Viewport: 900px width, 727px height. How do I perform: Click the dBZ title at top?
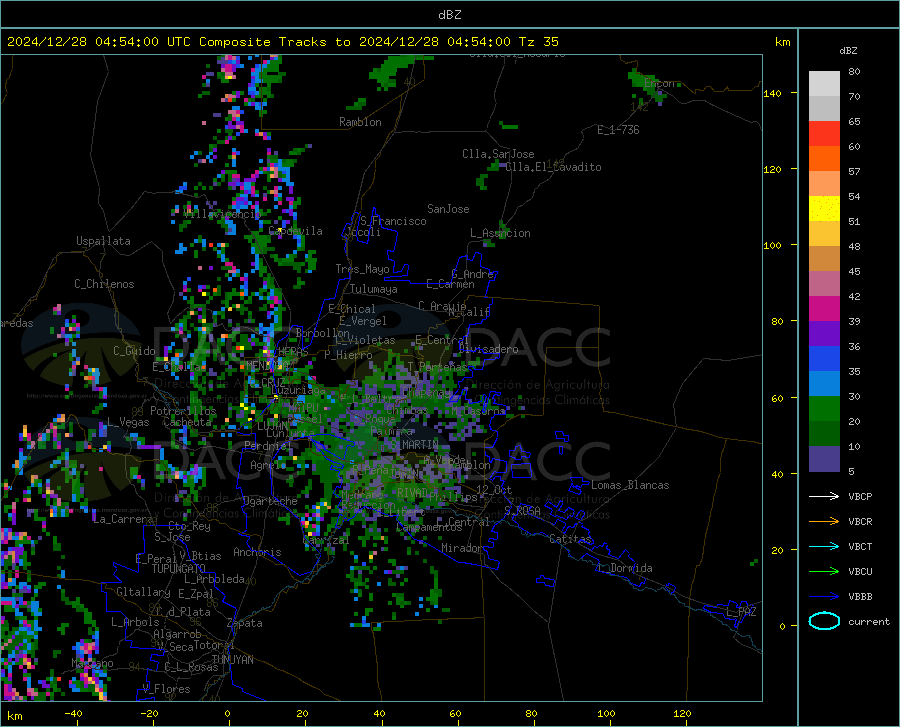click(x=449, y=15)
